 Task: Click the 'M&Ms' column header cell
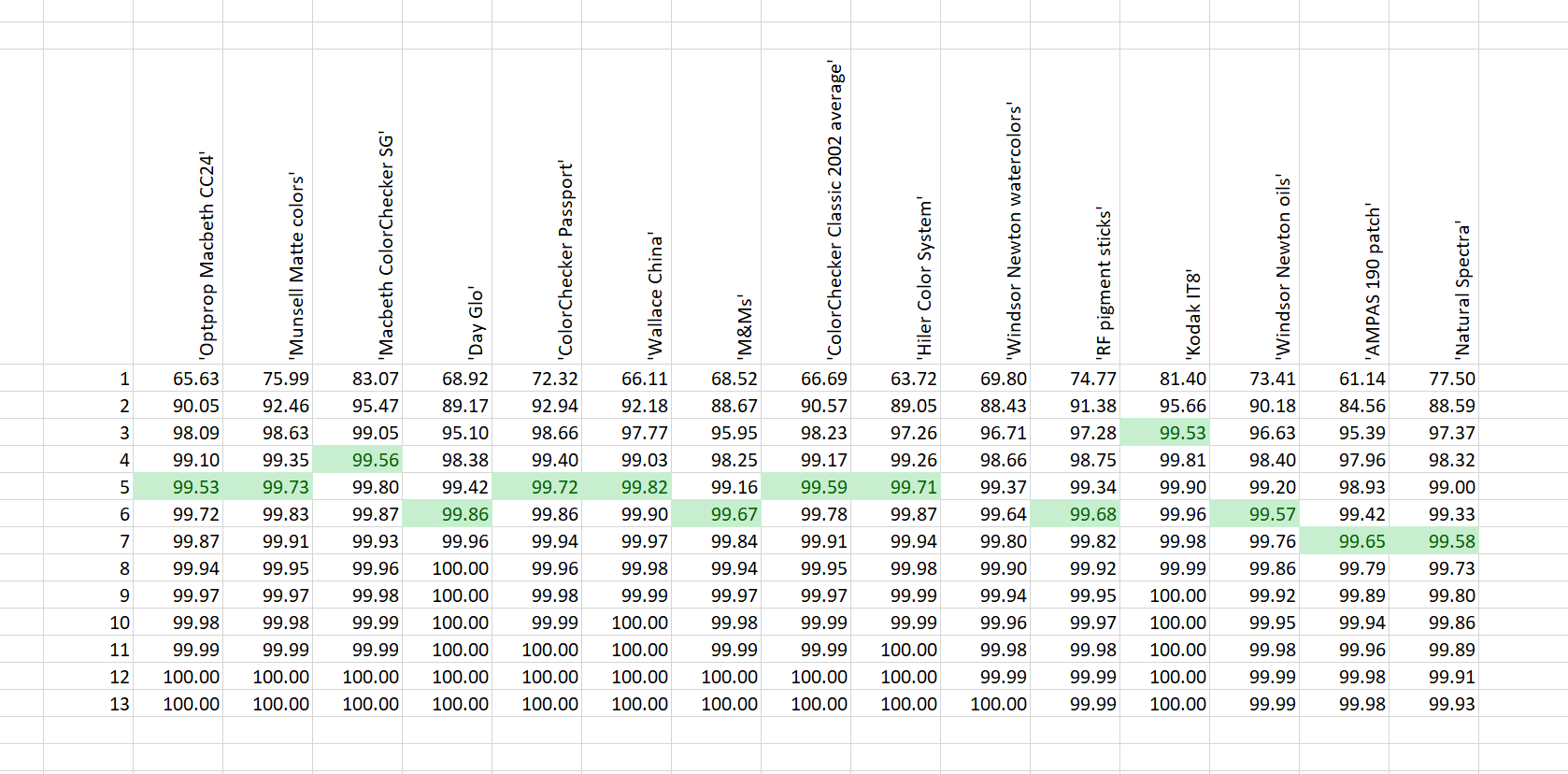pos(716,207)
